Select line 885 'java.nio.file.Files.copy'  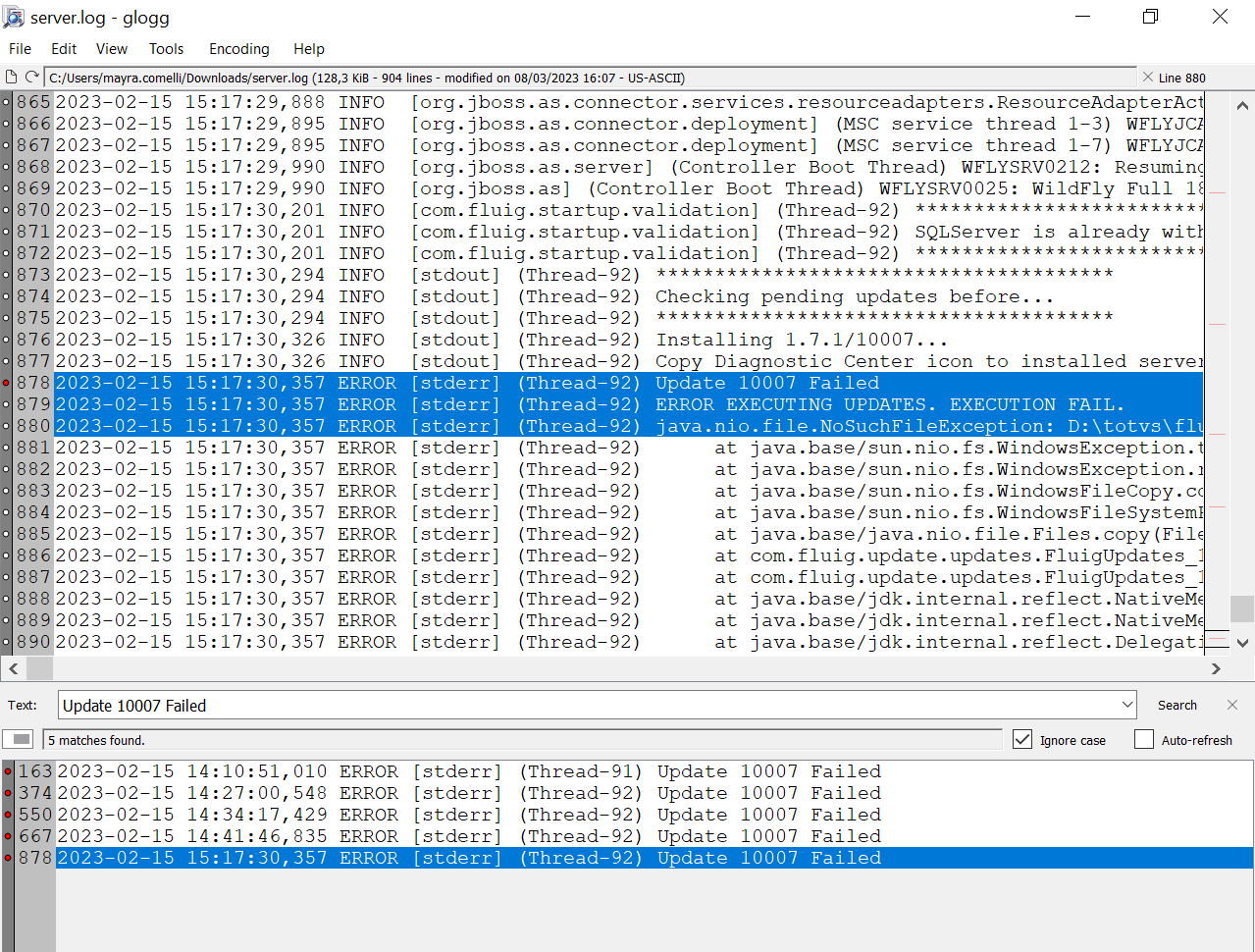[628, 534]
